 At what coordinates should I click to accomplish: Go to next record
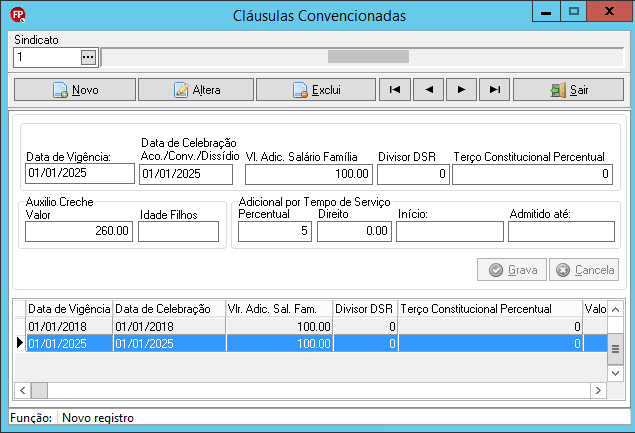461,90
